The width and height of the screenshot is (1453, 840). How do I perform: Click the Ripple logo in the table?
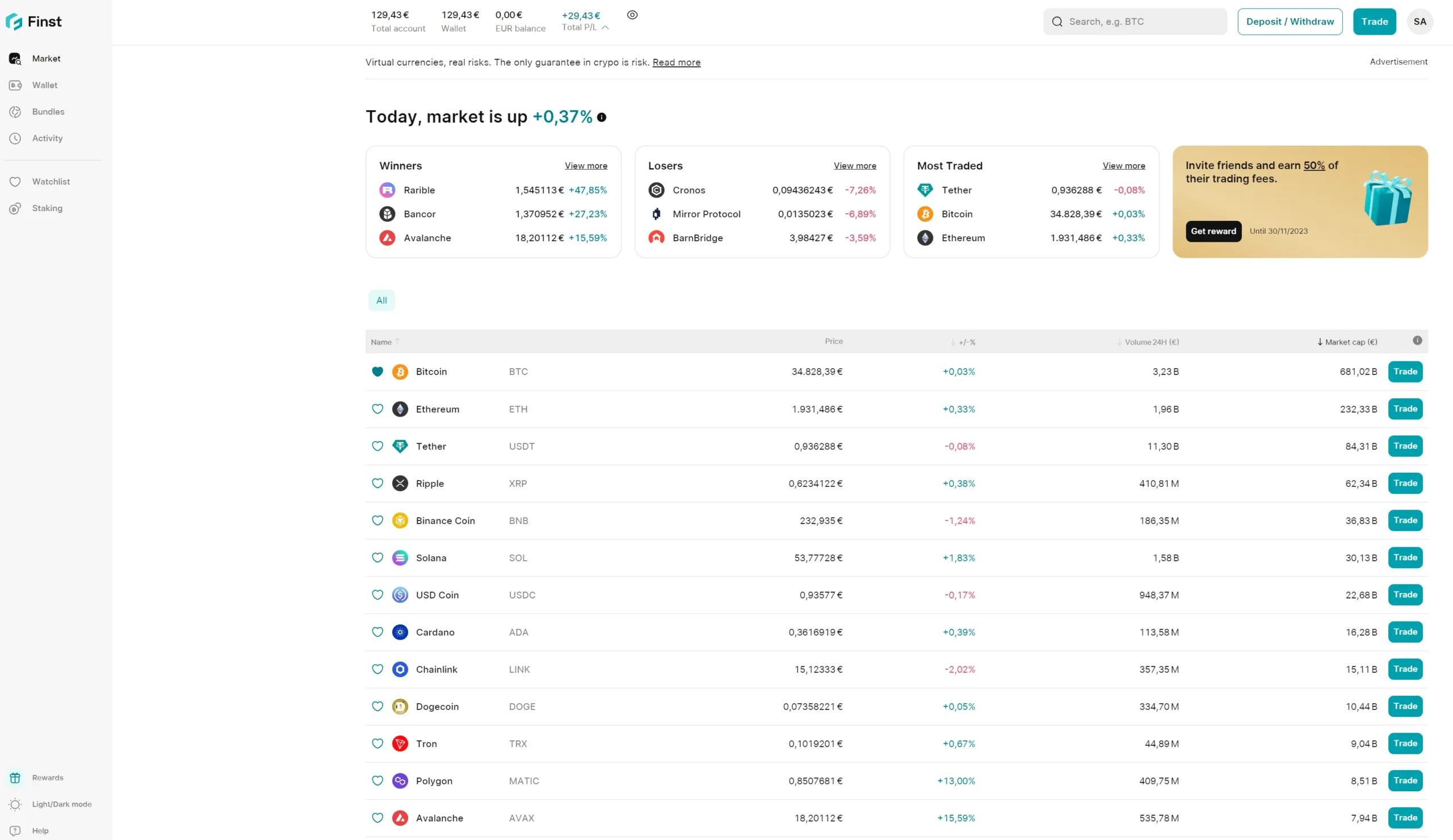pos(400,484)
